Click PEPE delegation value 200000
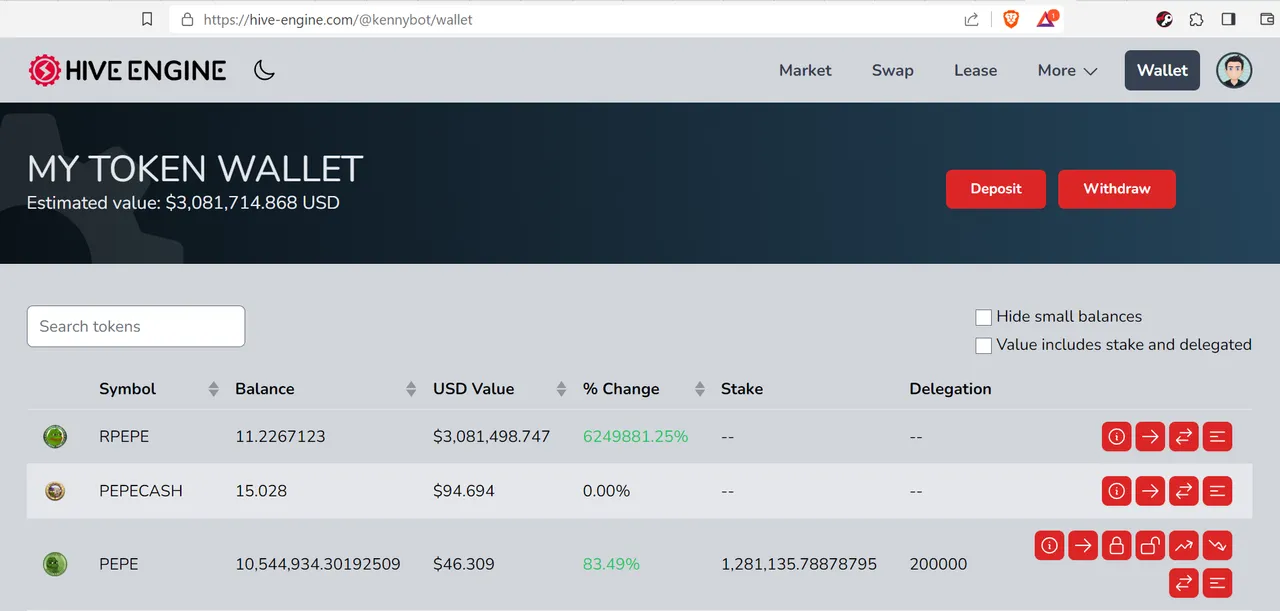This screenshot has height=611, width=1280. pyautogui.click(x=938, y=564)
